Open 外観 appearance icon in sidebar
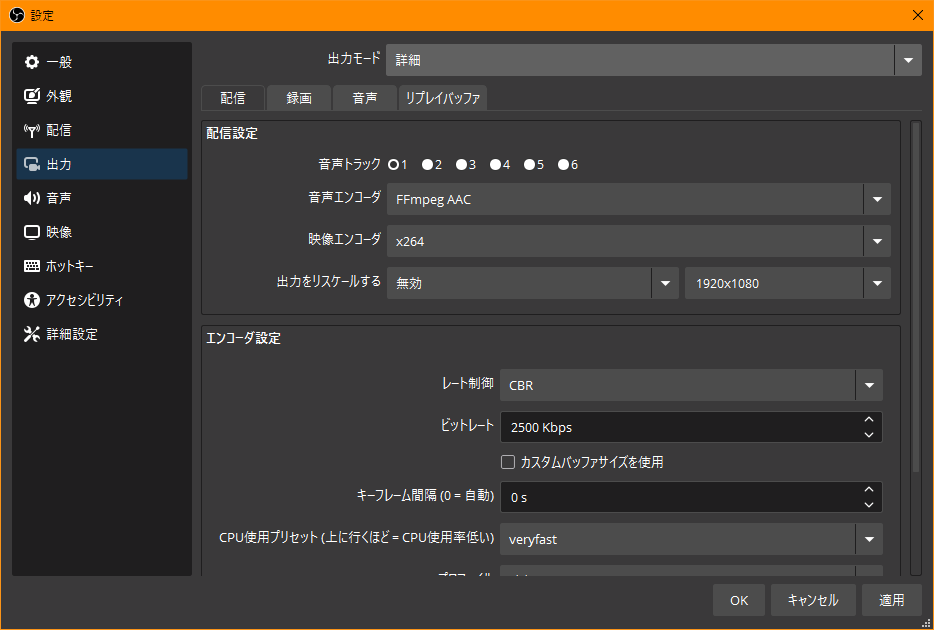Image resolution: width=934 pixels, height=630 pixels. (x=32, y=96)
